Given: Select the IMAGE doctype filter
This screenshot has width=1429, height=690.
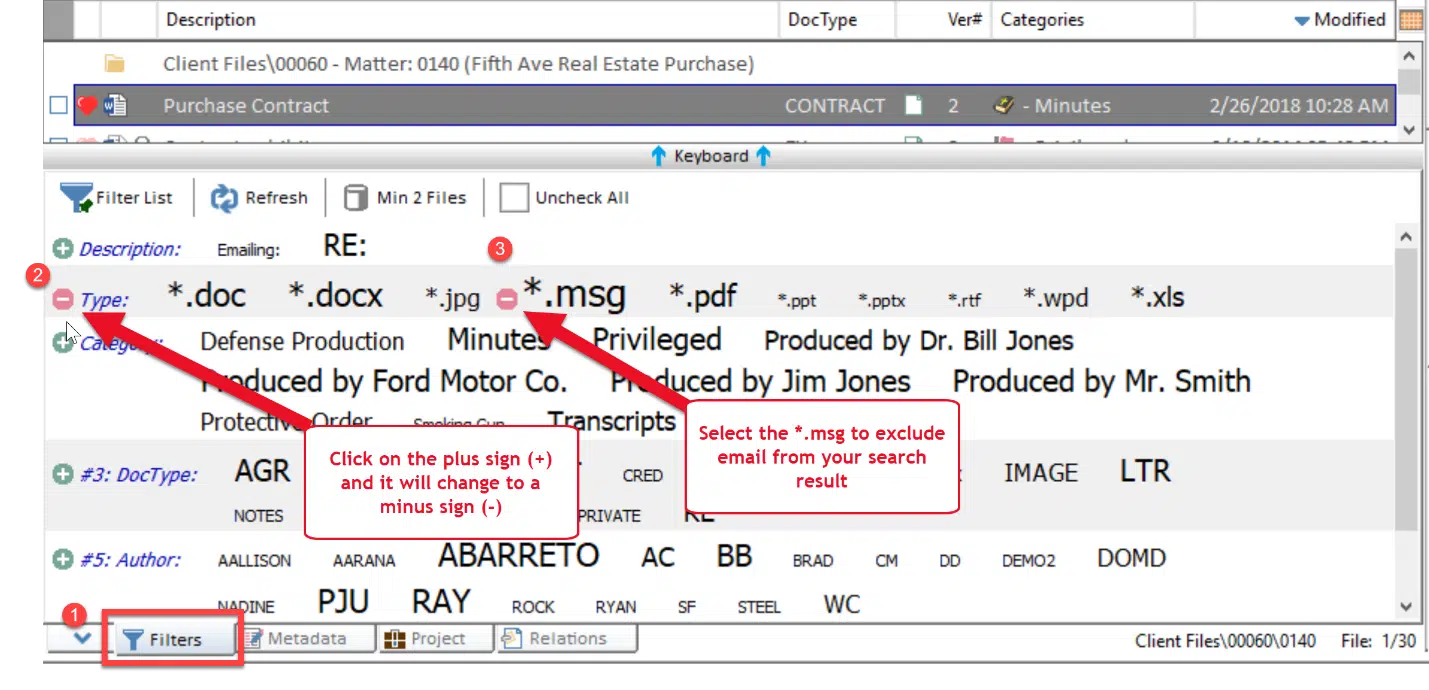Looking at the screenshot, I should [x=1040, y=473].
